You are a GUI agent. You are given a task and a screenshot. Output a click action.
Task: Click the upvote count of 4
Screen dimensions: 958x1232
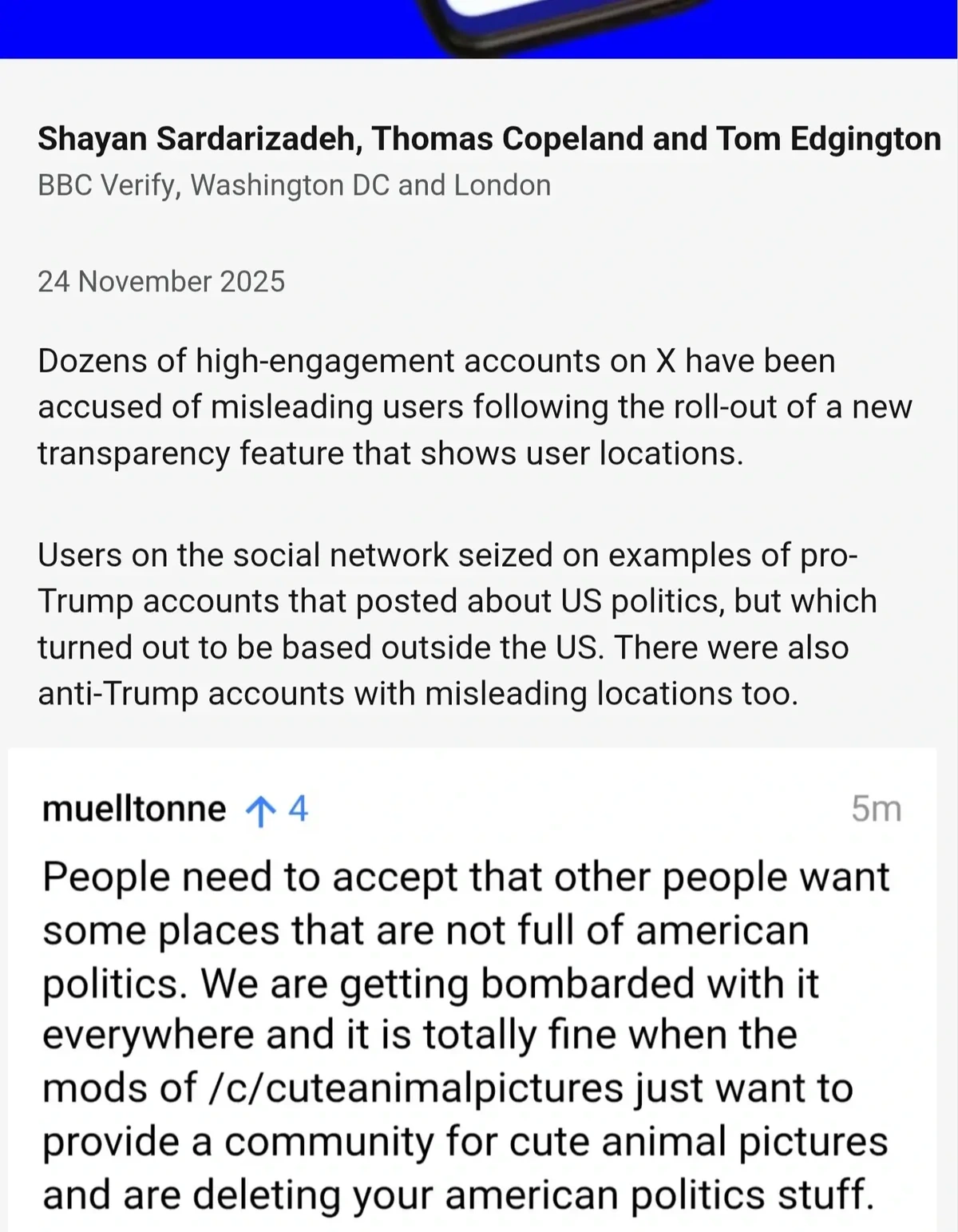(x=298, y=810)
